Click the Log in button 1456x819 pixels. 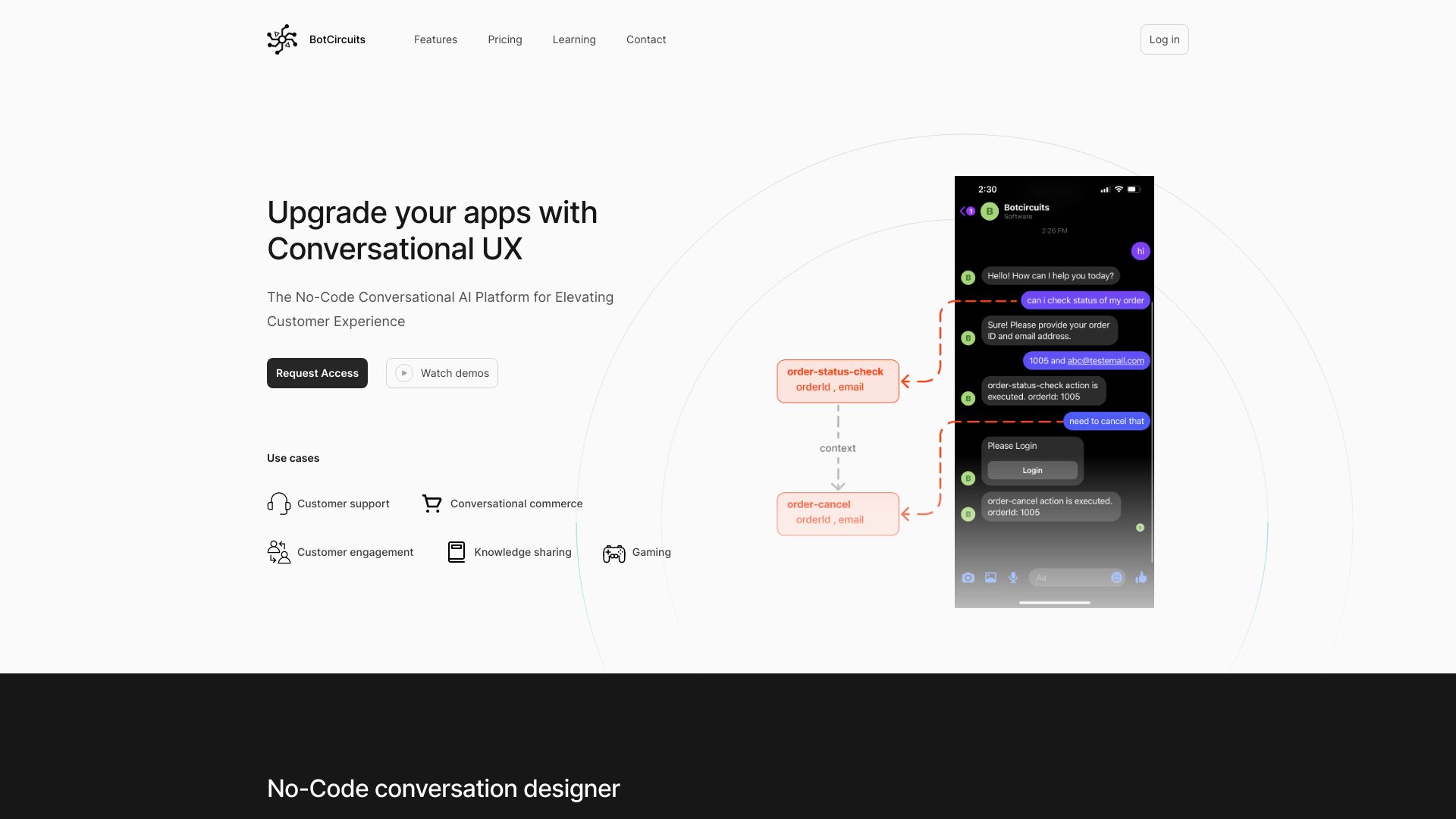click(1164, 39)
